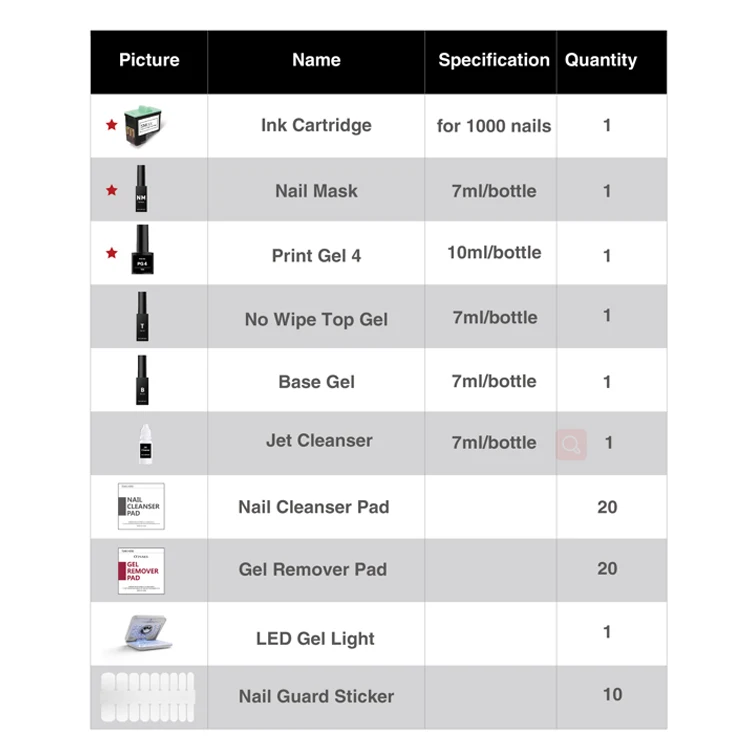Click the Specification column header

click(493, 60)
